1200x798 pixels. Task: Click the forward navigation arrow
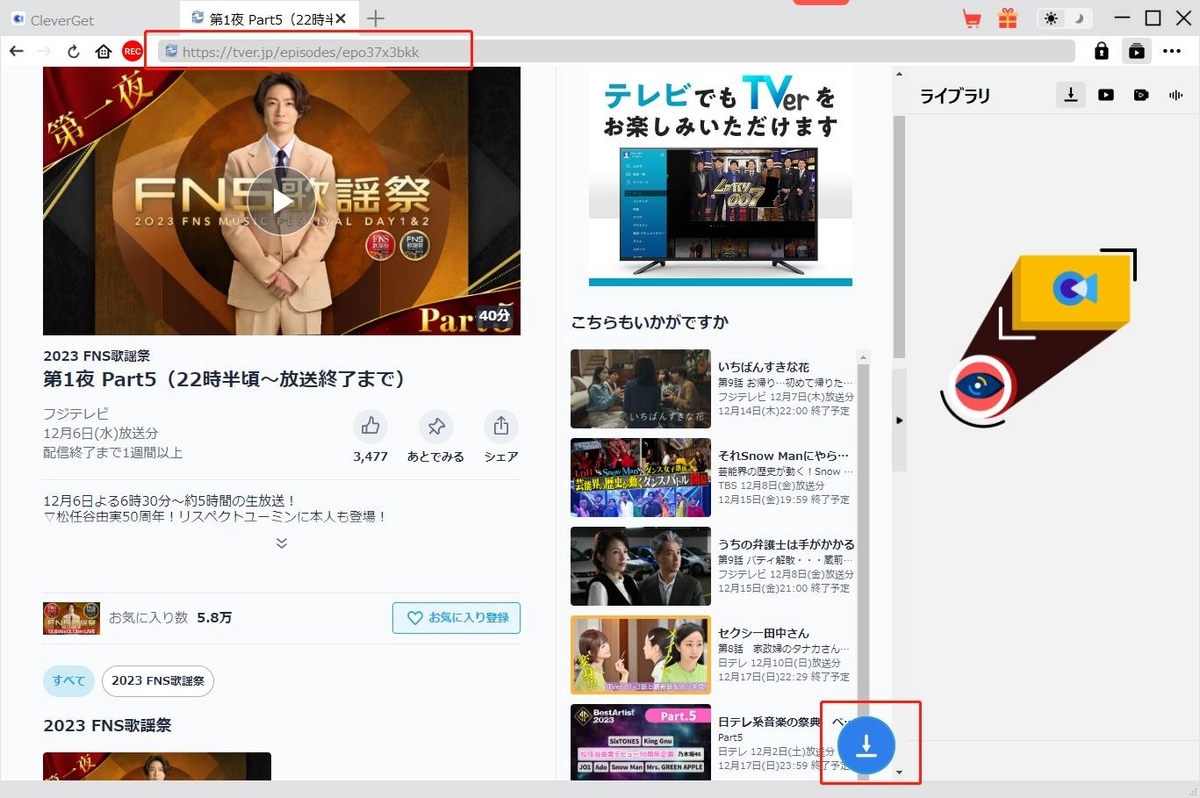[44, 51]
